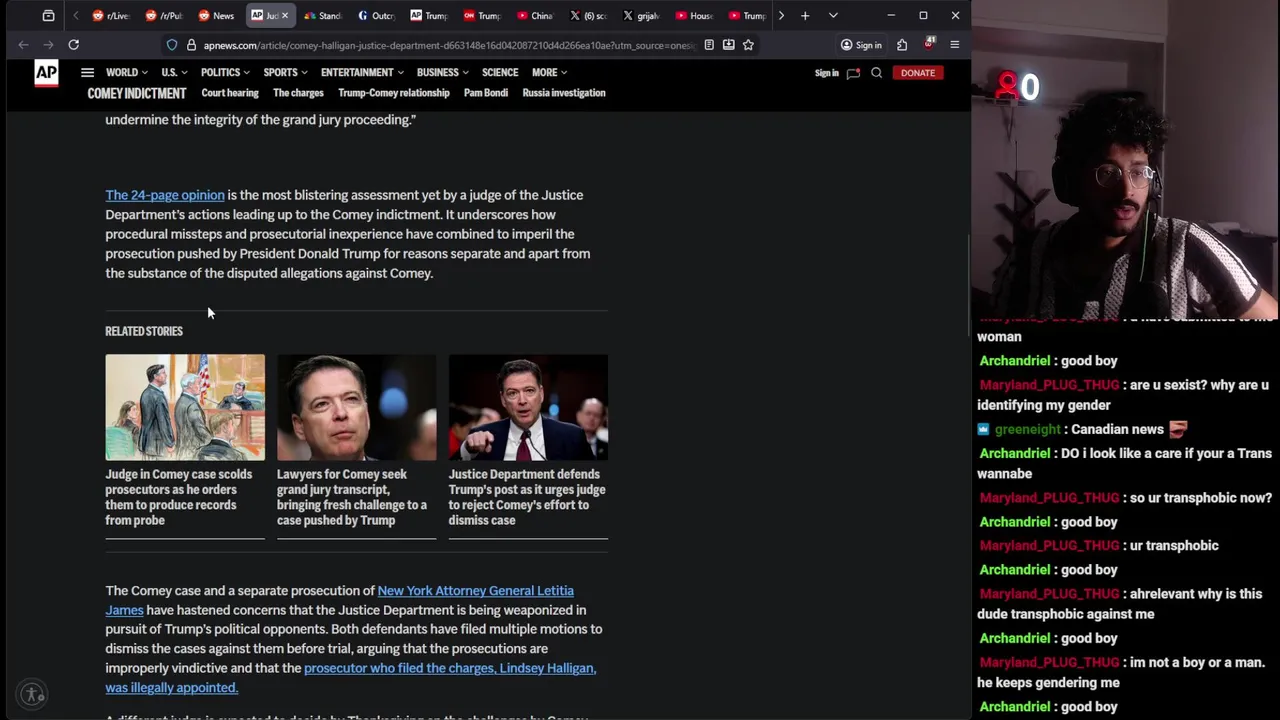Follow the Lindsey Halligan illegally appointed link
This screenshot has width=1280, height=720.
(x=350, y=677)
